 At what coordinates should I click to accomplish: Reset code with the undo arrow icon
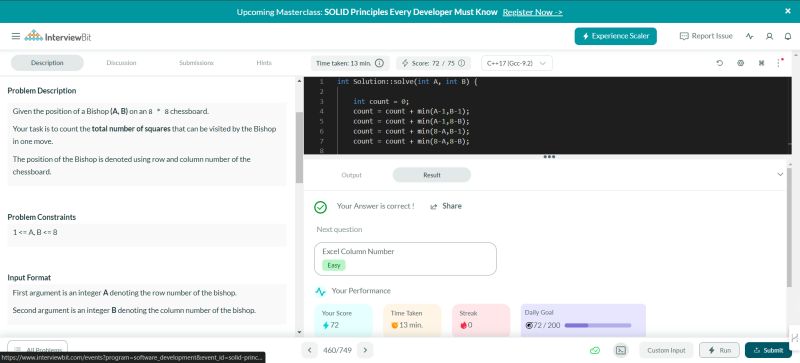(x=719, y=63)
